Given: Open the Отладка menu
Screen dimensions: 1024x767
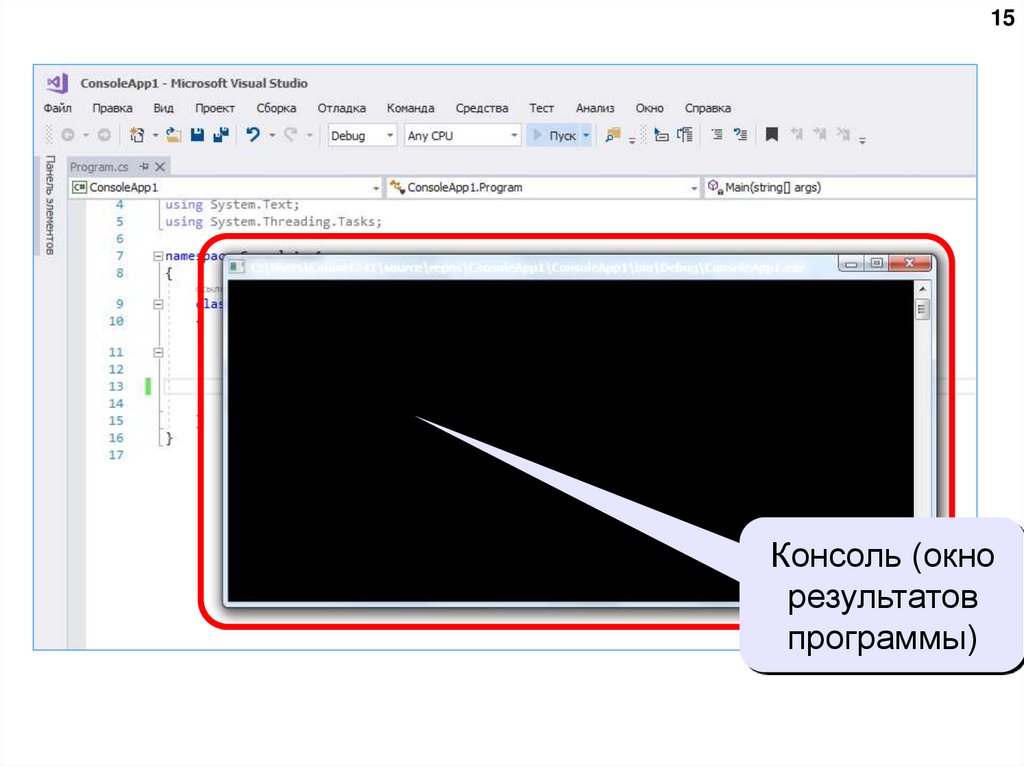Looking at the screenshot, I should (341, 108).
